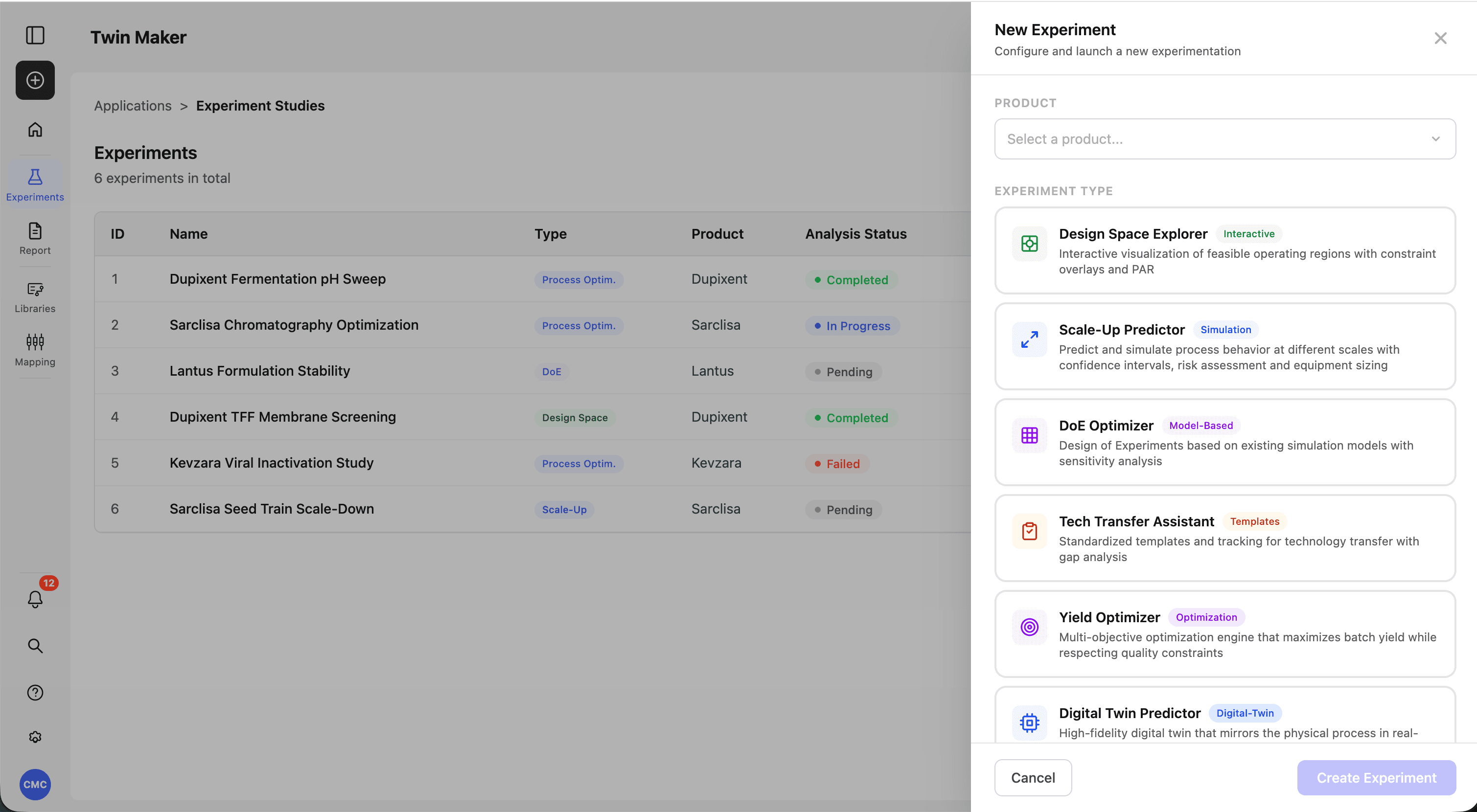Open Sarclisa Seed Train Scale-Down row
Viewport: 1477px width, 812px height.
532,509
